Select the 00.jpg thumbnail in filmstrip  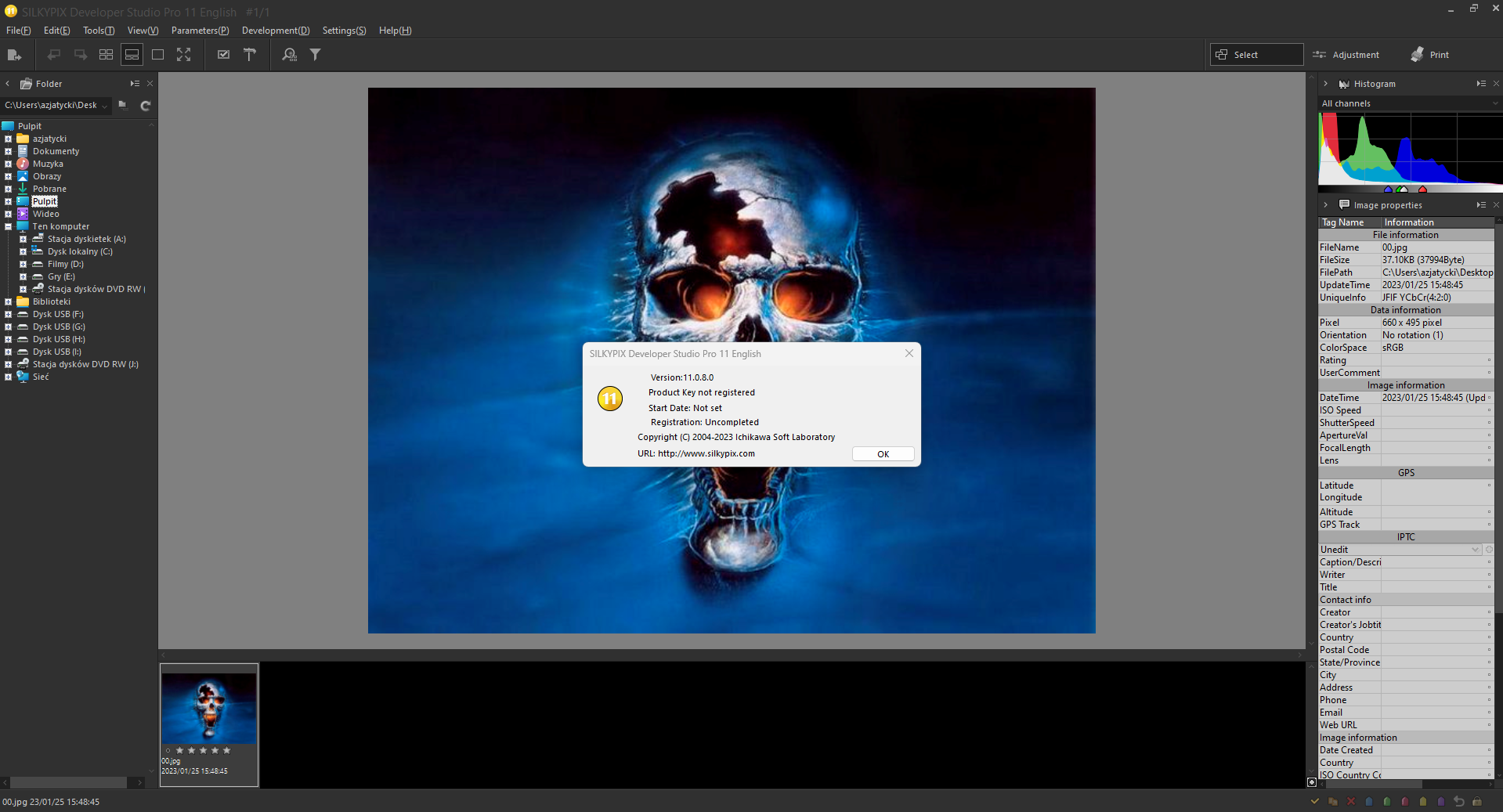point(209,724)
